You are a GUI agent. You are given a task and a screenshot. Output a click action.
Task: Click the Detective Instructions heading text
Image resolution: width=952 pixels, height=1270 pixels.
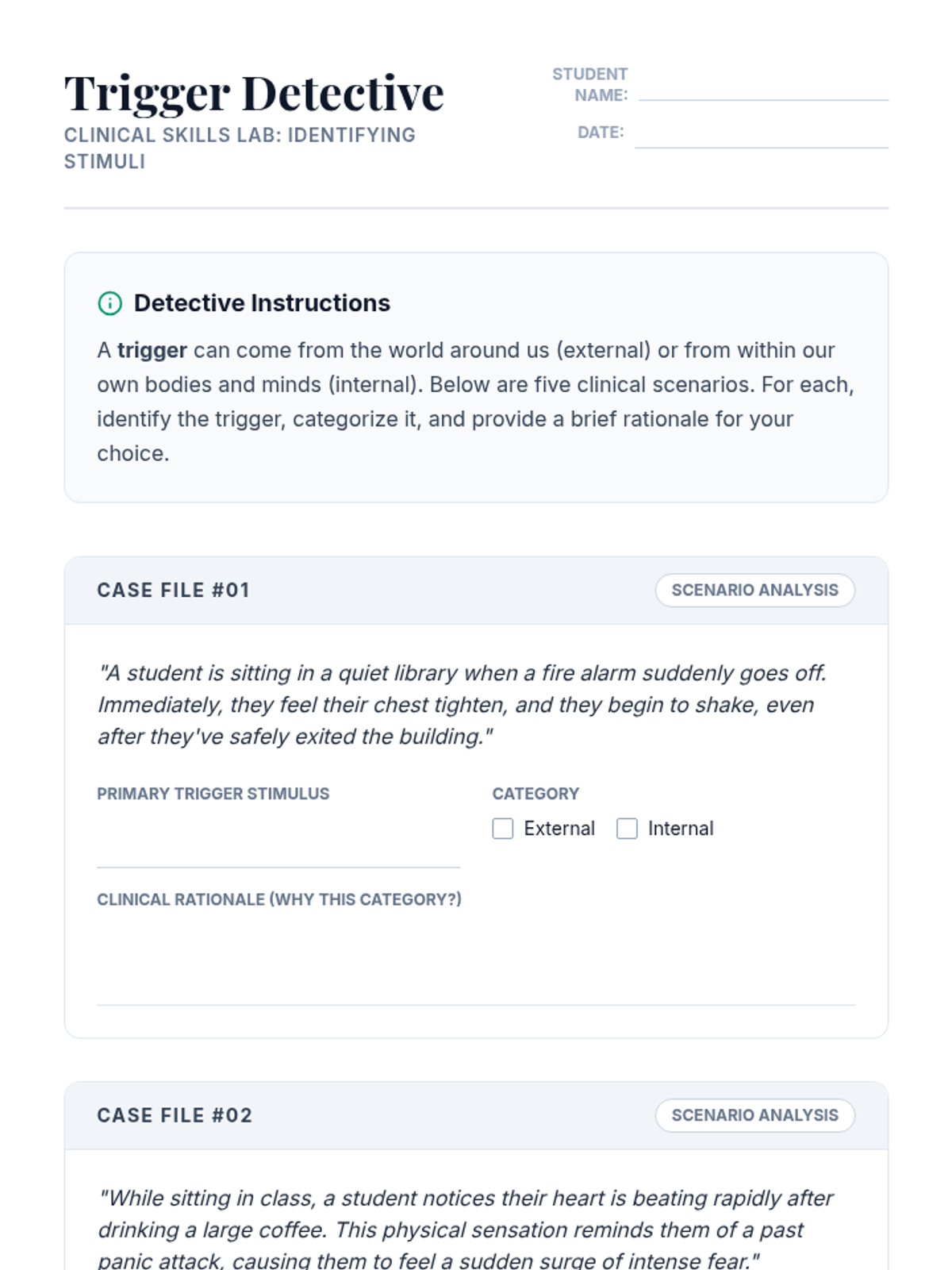coord(262,303)
